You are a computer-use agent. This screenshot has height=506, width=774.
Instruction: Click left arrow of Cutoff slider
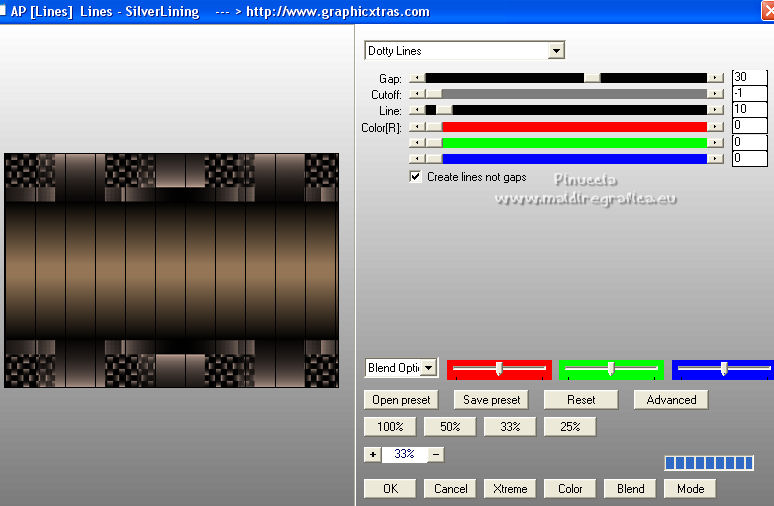coord(417,94)
